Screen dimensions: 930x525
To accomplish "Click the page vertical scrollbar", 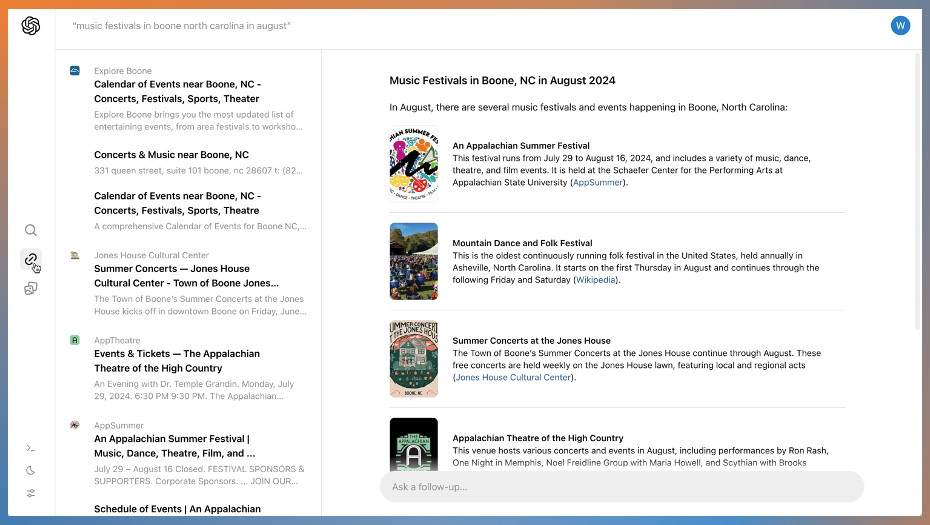I will [918, 192].
